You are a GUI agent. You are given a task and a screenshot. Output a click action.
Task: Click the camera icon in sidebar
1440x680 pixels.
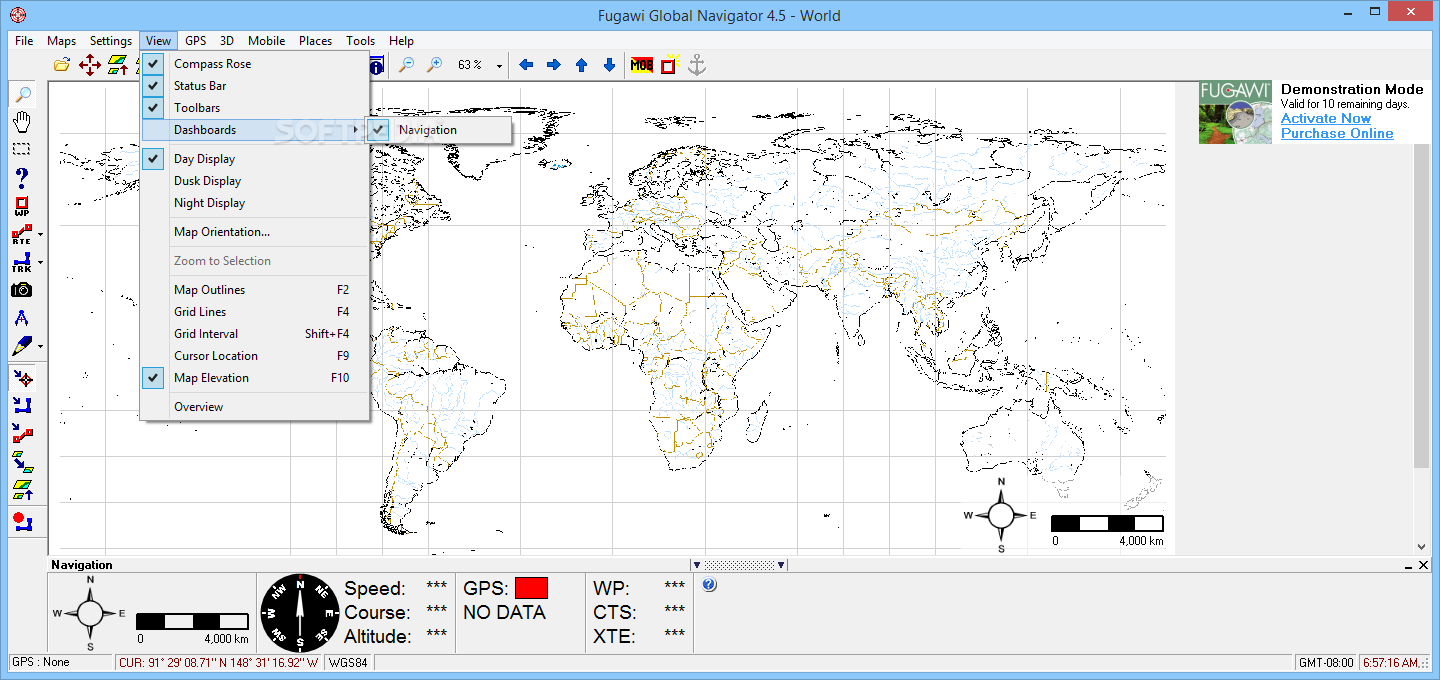coord(22,290)
